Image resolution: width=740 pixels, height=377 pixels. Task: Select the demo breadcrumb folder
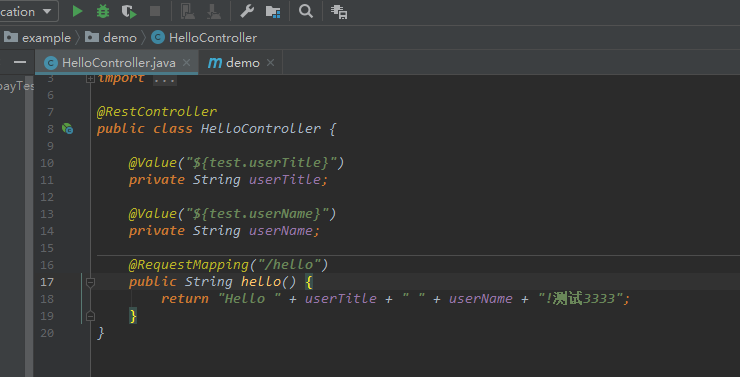click(111, 38)
